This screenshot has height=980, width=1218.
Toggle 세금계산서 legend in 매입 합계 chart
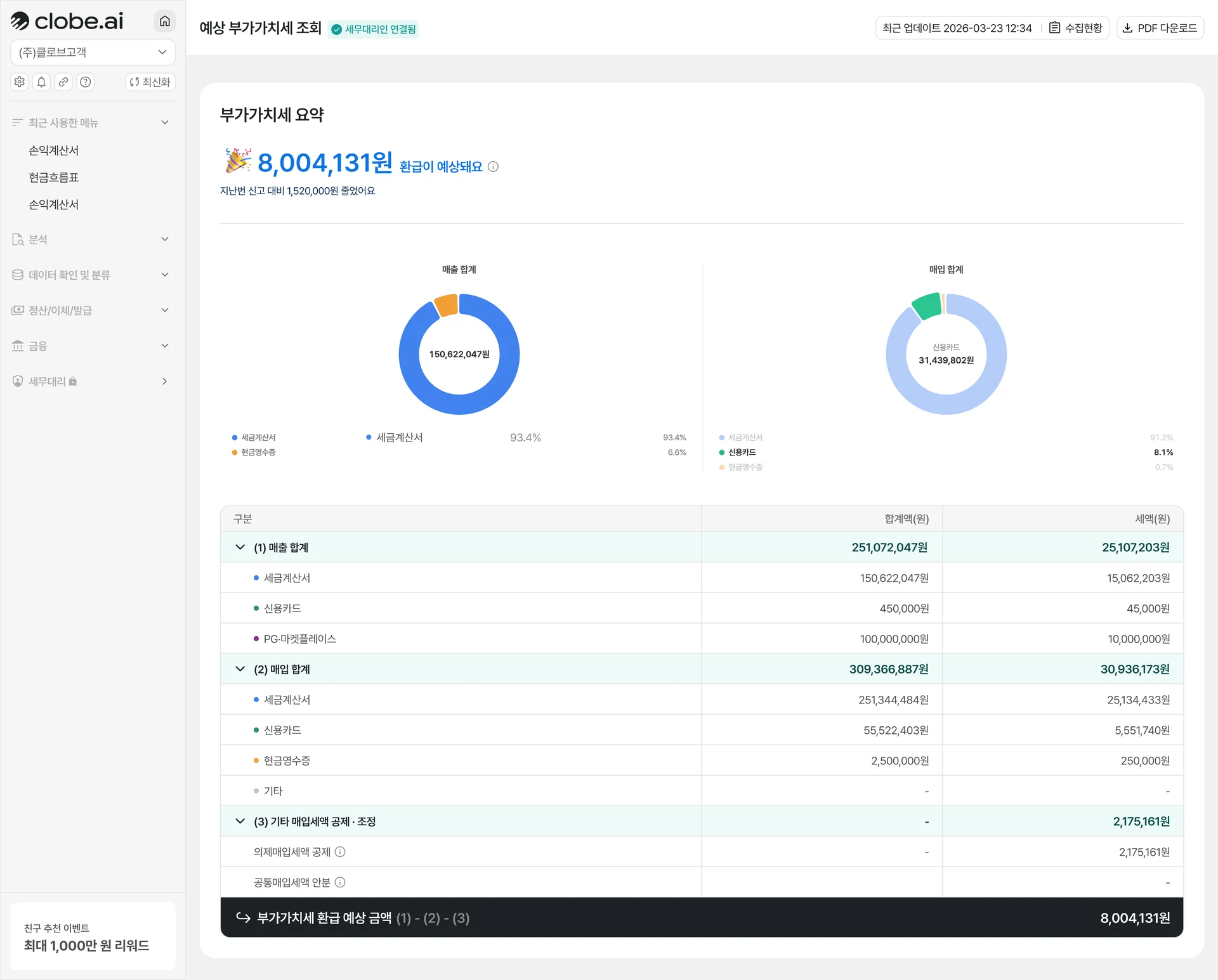745,438
